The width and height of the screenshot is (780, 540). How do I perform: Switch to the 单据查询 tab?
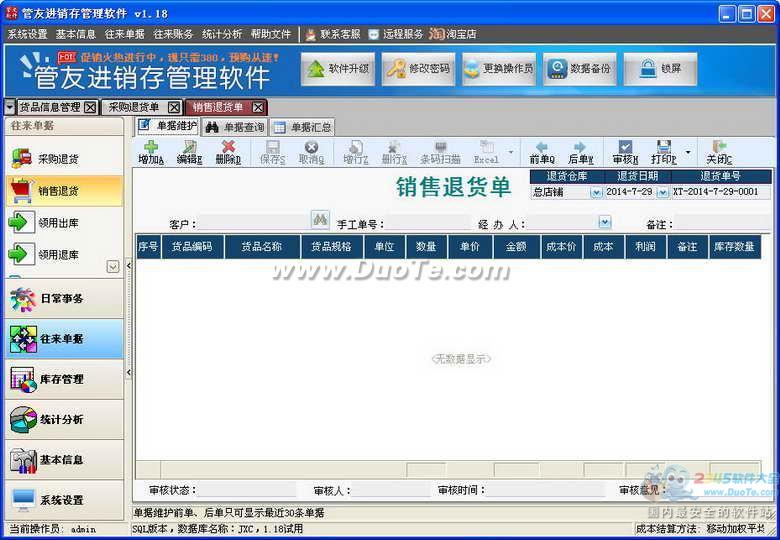tap(235, 127)
